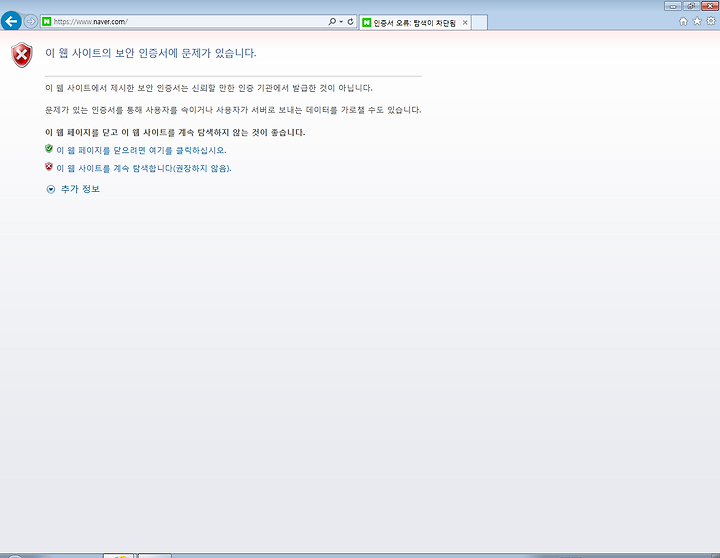Close the 인증서 오류 tab with its X
Viewport: 720px width, 558px height.
tap(465, 23)
